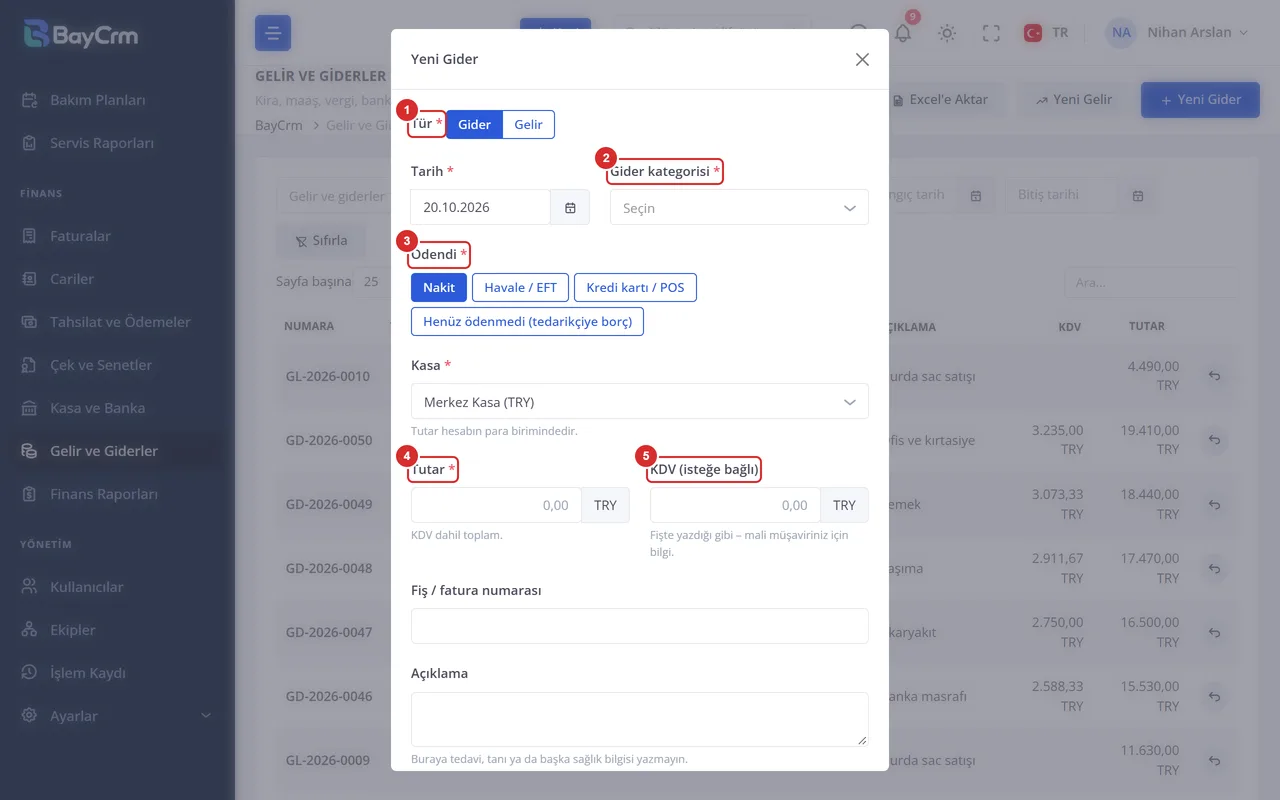The width and height of the screenshot is (1280, 800).
Task: Toggle the sidebar hamburger menu button
Action: [273, 33]
